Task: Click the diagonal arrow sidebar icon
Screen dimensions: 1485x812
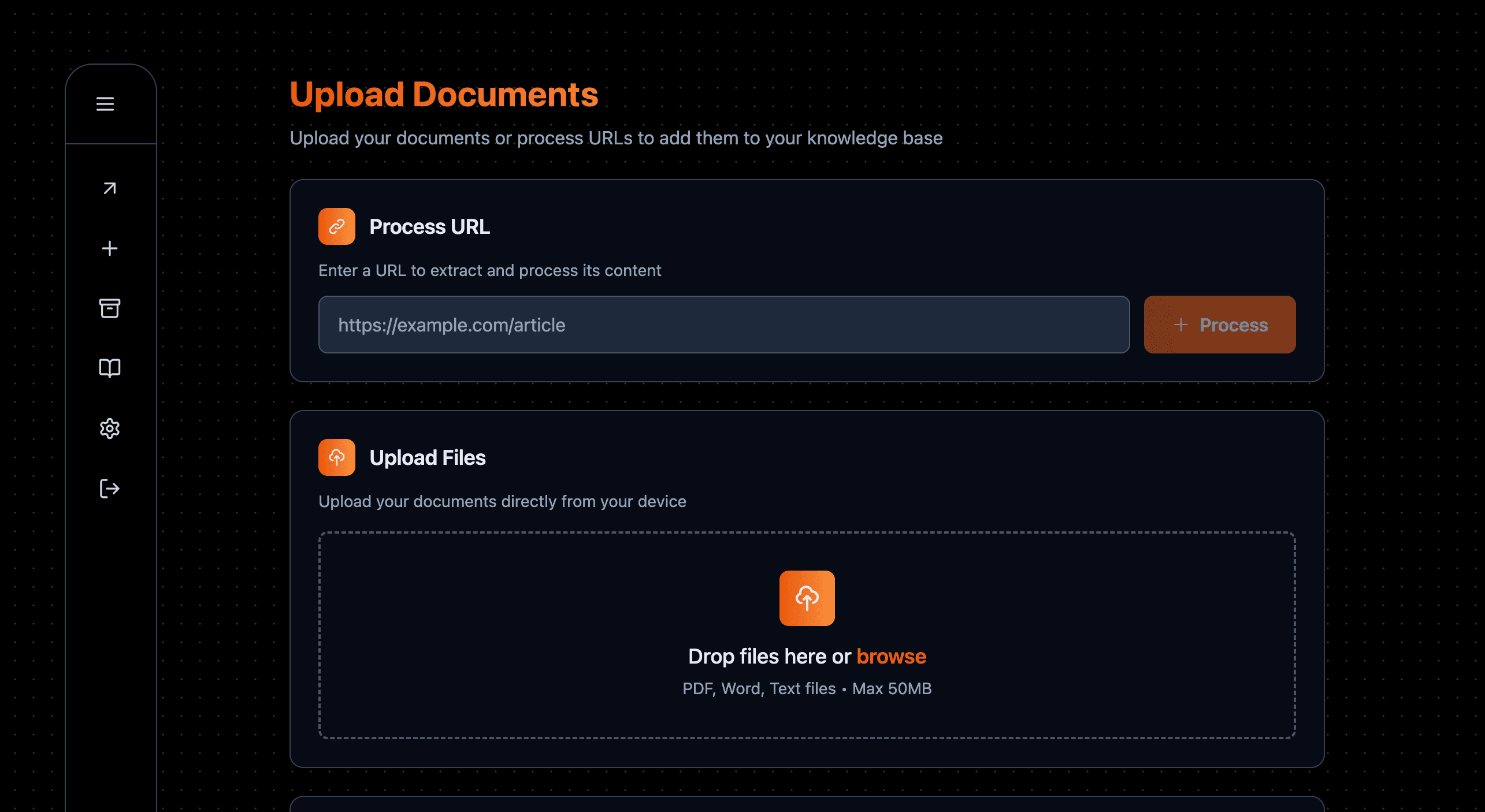Action: pyautogui.click(x=109, y=188)
